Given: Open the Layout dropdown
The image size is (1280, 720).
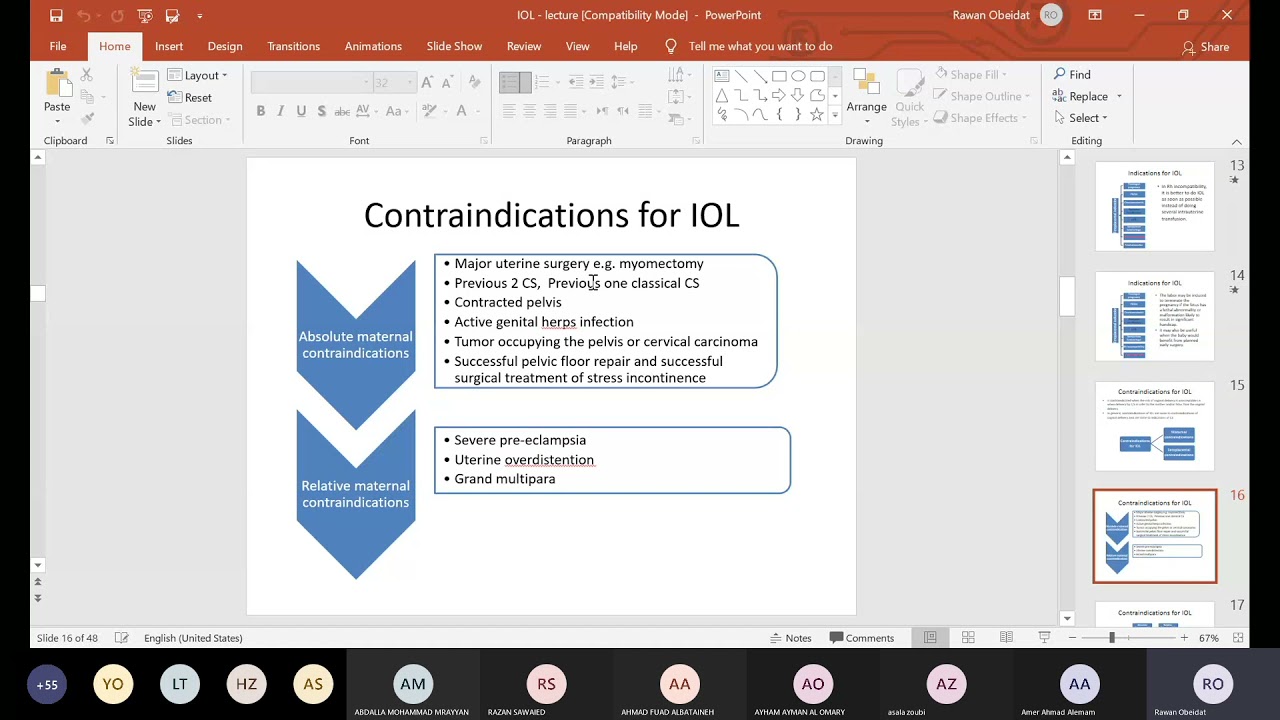Looking at the screenshot, I should 198,75.
